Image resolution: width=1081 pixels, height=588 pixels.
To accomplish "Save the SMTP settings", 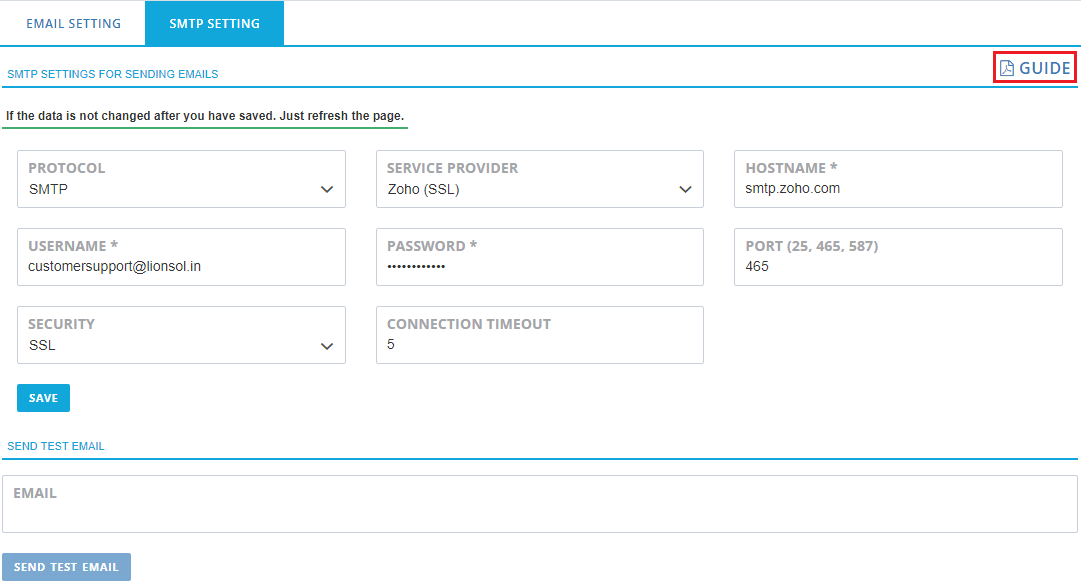I will coord(43,398).
